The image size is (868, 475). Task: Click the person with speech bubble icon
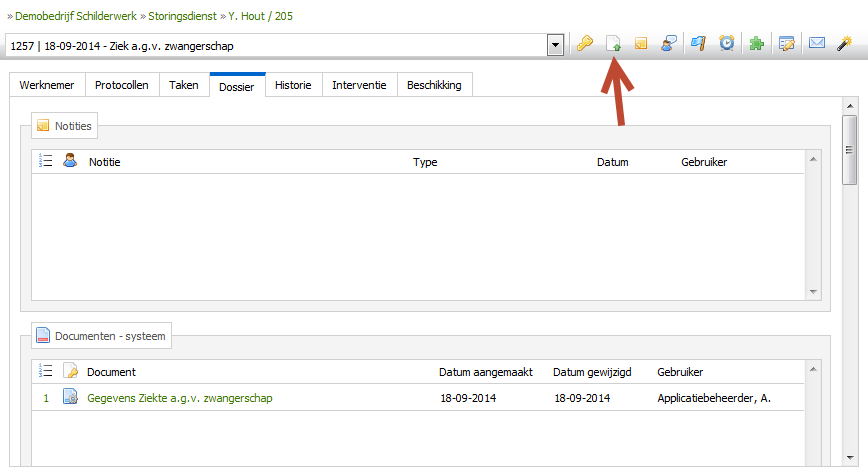pos(669,44)
